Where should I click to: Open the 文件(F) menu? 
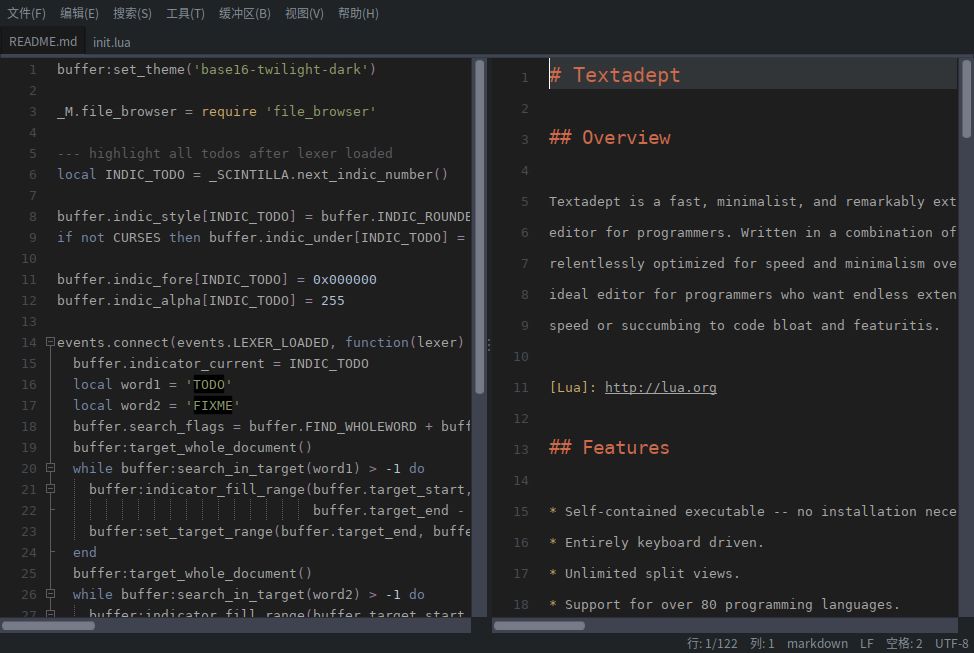click(x=26, y=13)
